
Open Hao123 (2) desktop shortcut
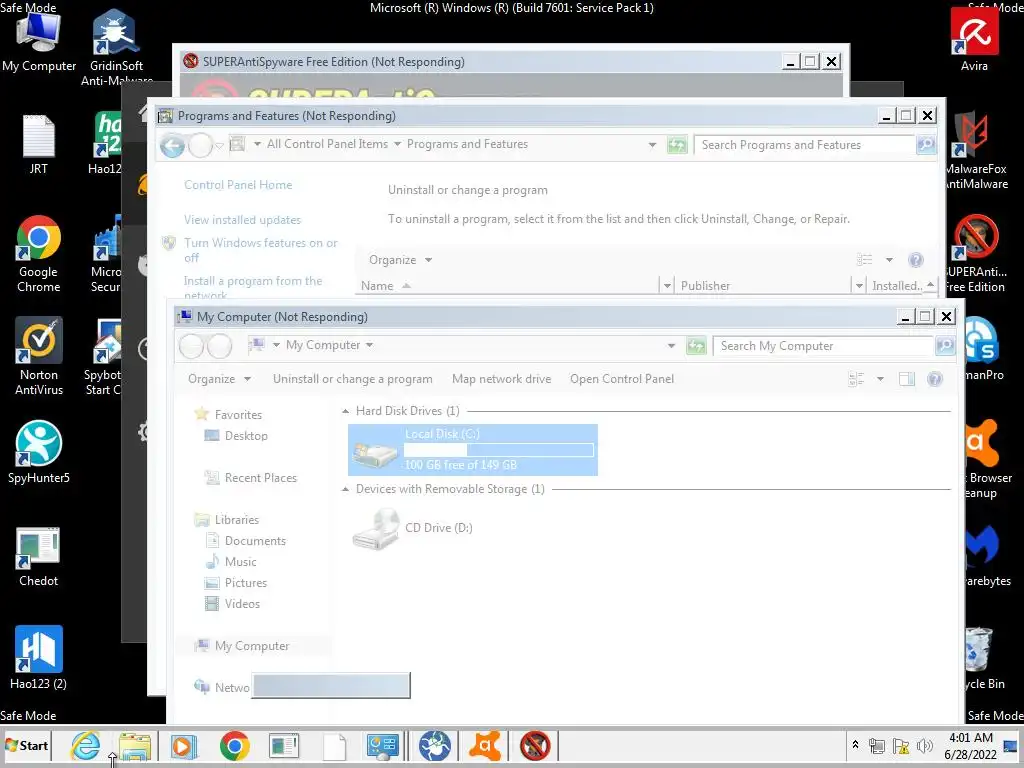(x=39, y=658)
